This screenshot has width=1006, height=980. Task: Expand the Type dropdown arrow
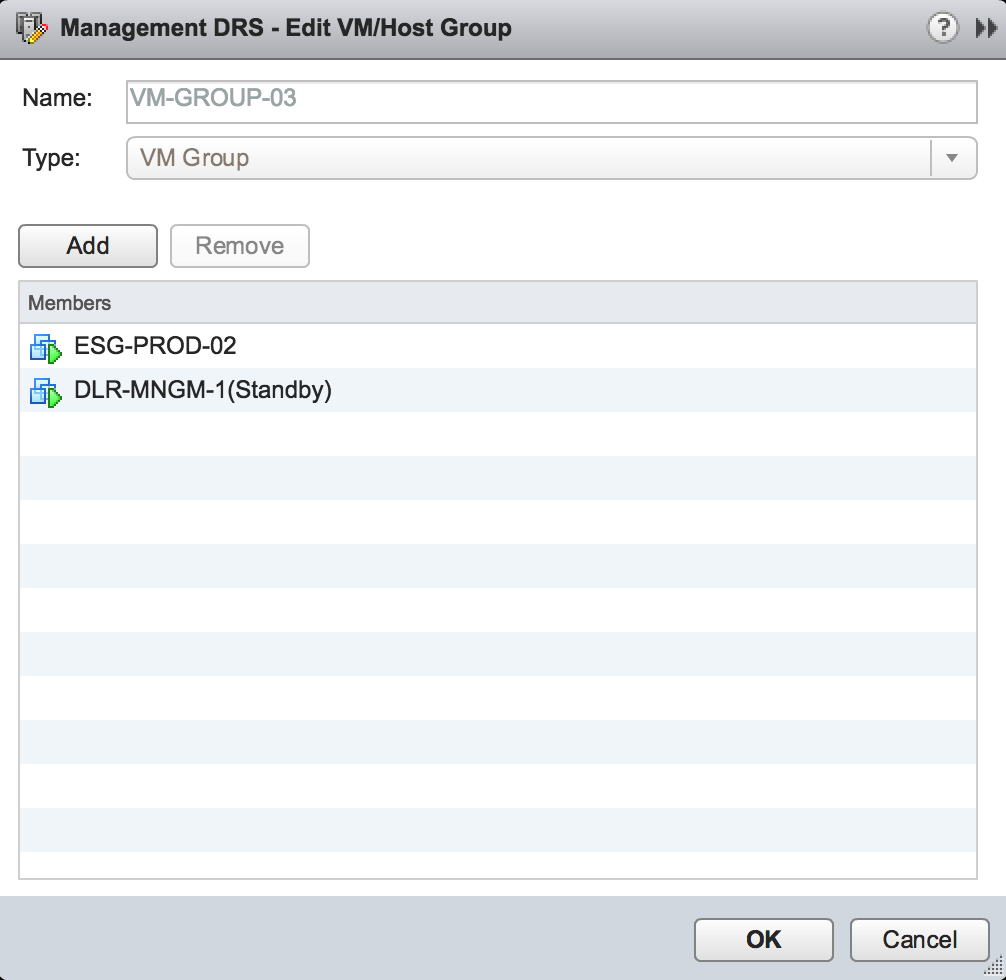[952, 158]
